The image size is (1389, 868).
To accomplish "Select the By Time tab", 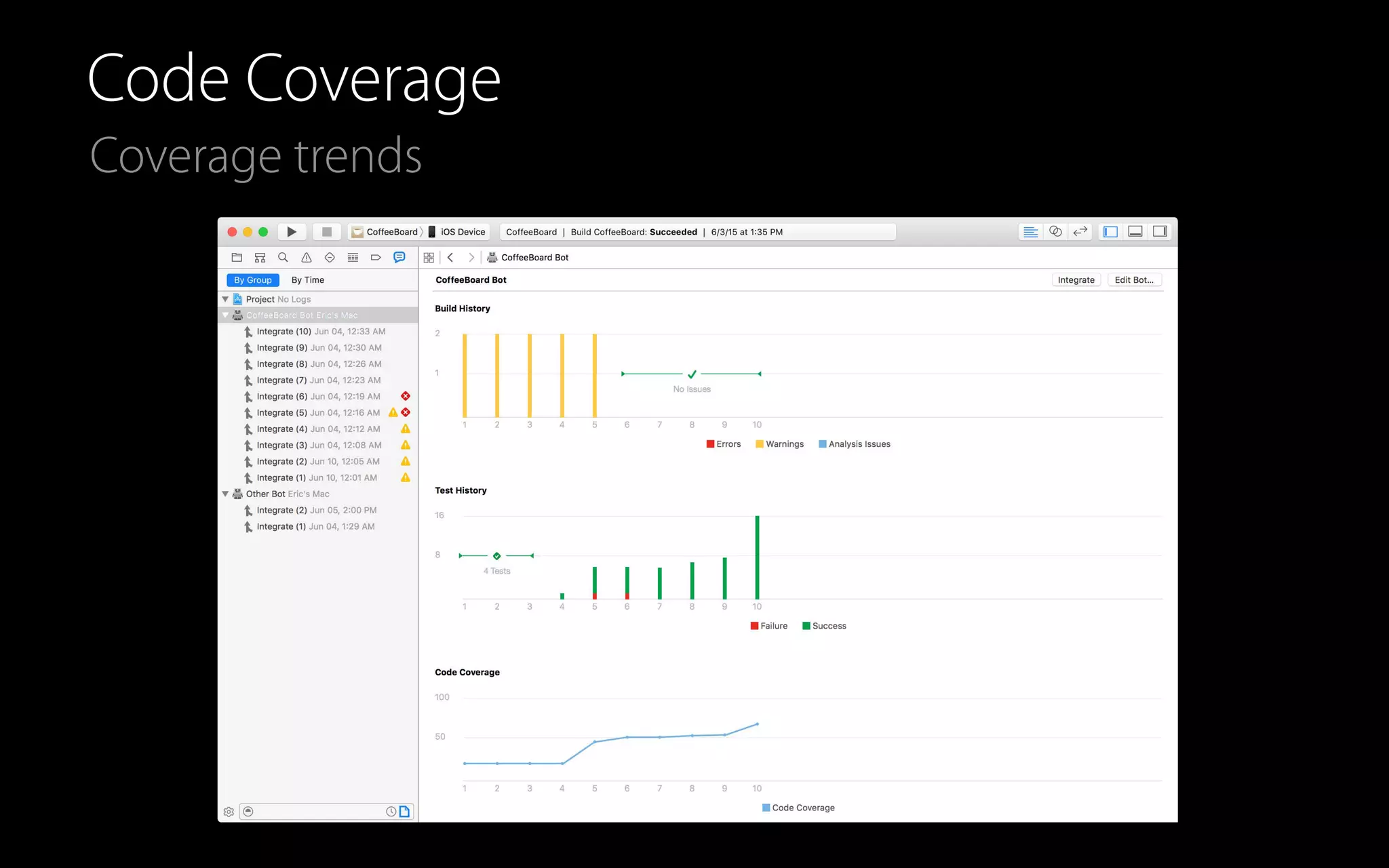I will (308, 280).
